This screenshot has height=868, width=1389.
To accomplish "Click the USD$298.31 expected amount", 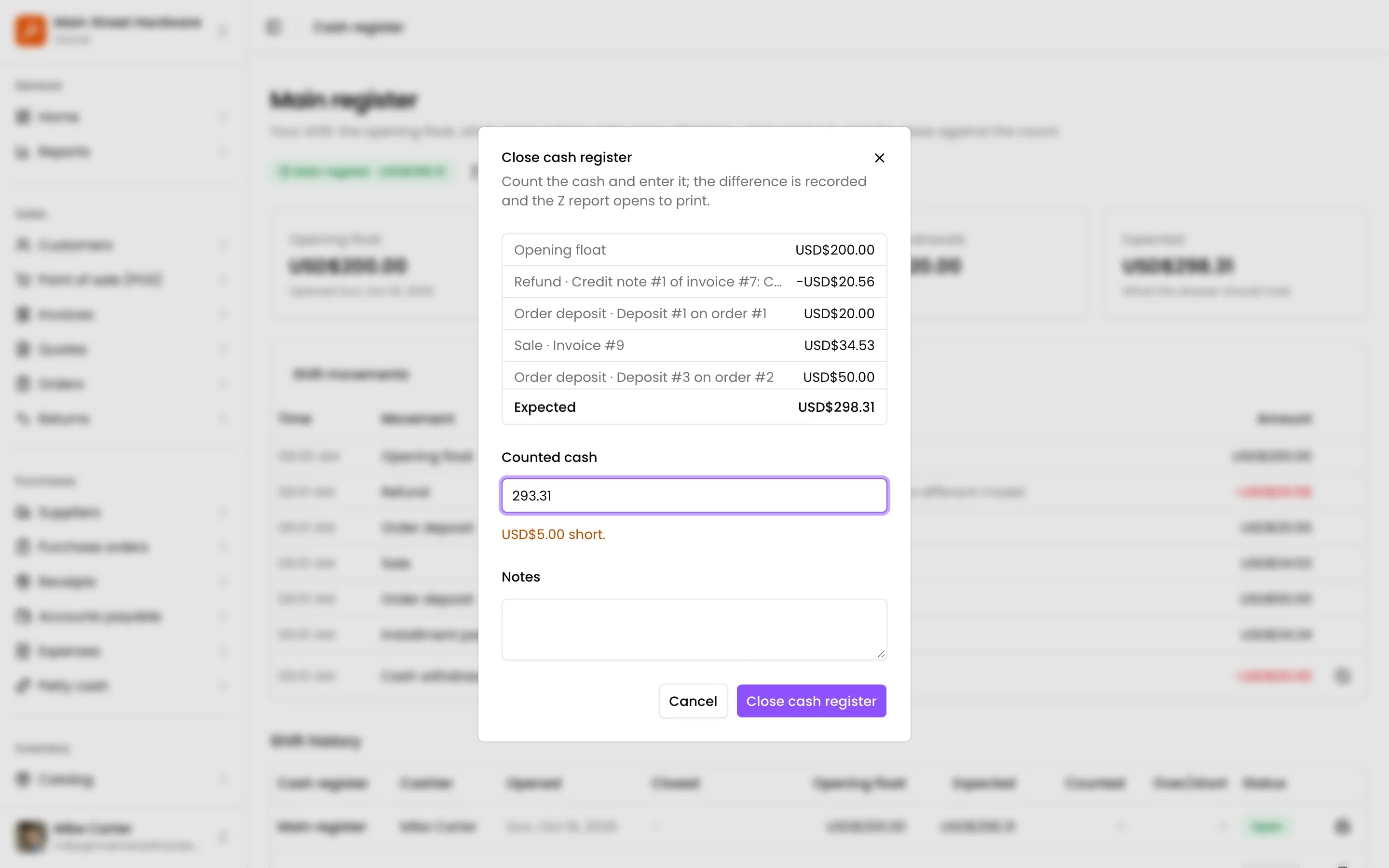I will 836,407.
